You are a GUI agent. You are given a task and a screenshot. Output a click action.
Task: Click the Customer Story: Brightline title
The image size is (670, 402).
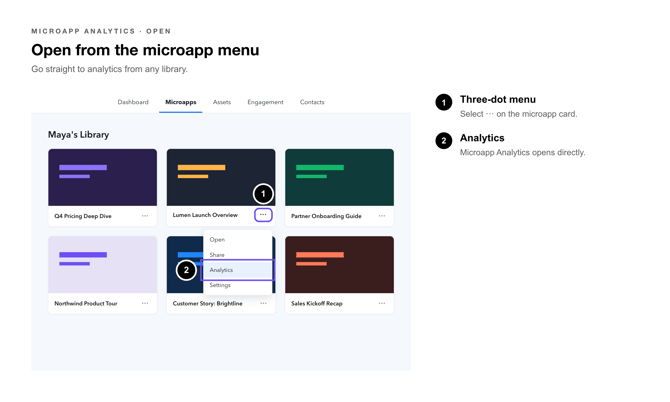207,303
